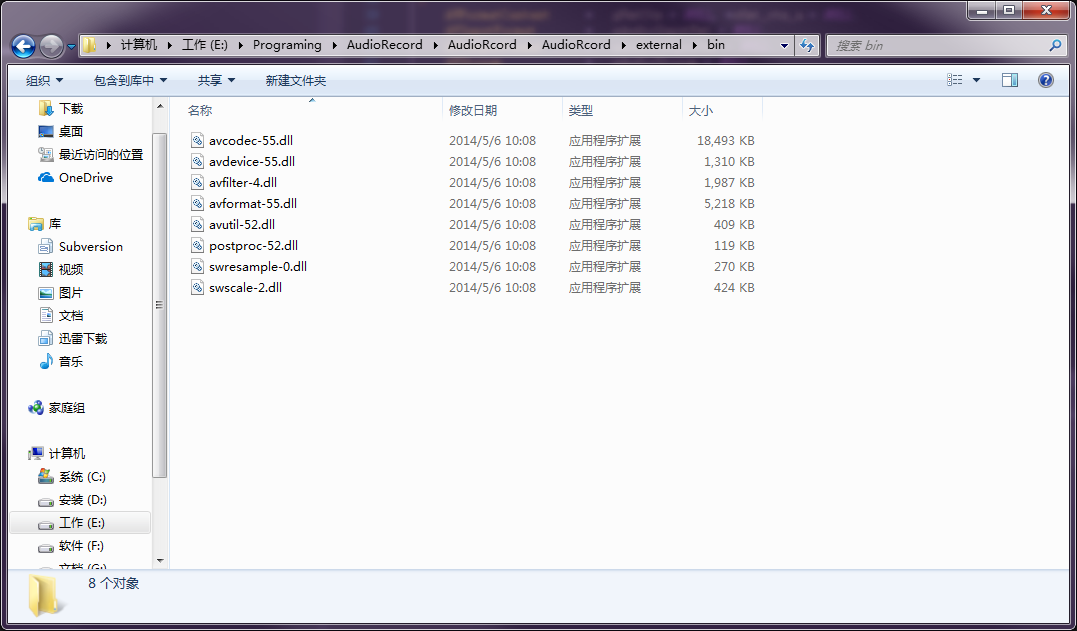1077x631 pixels.
Task: Click the 新建文件夹 button
Action: [x=295, y=80]
